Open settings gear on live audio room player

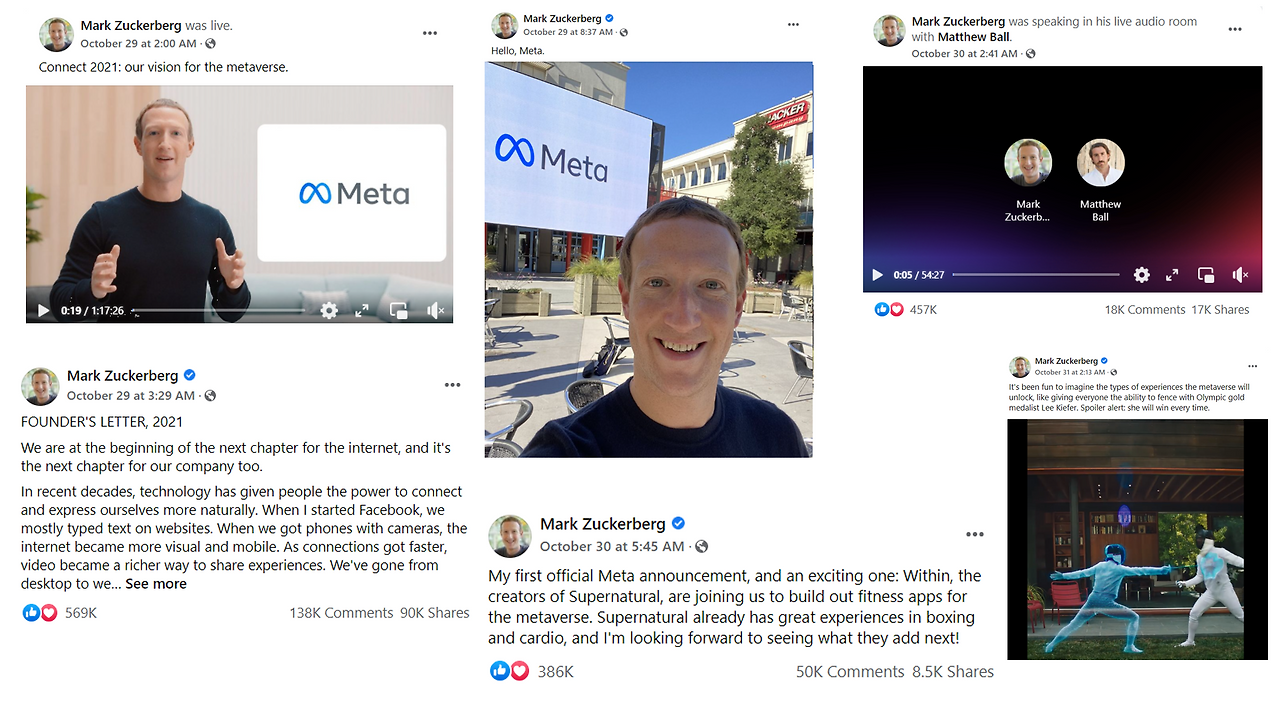click(1141, 275)
